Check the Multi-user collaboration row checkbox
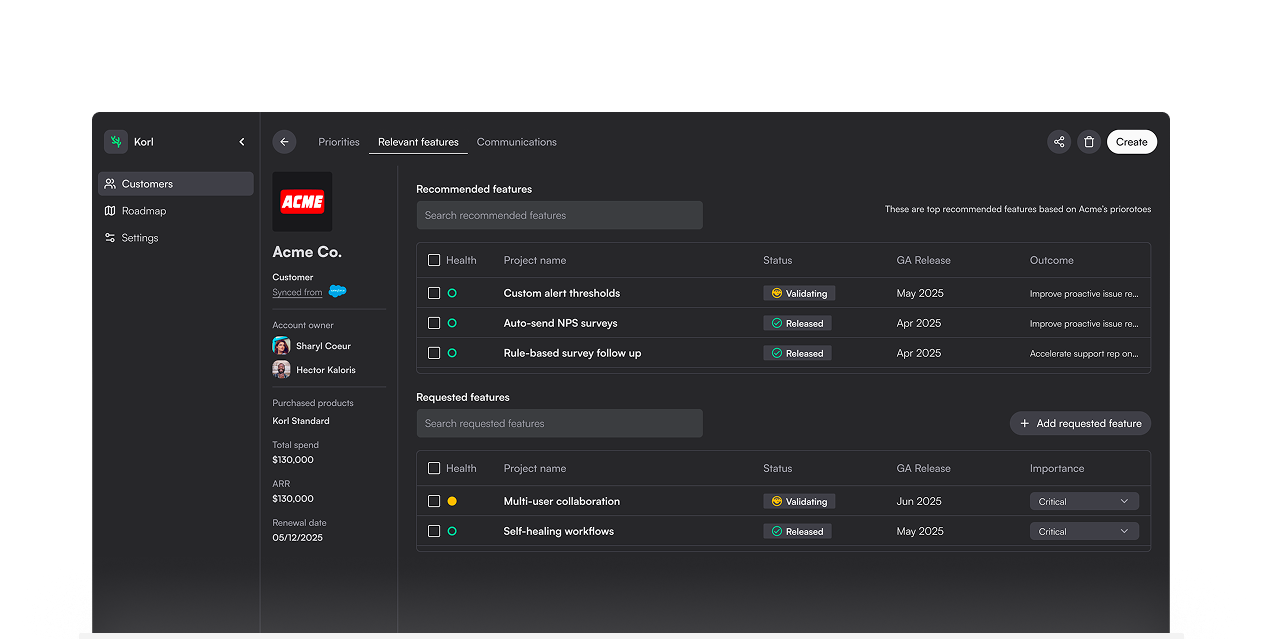 click(434, 501)
